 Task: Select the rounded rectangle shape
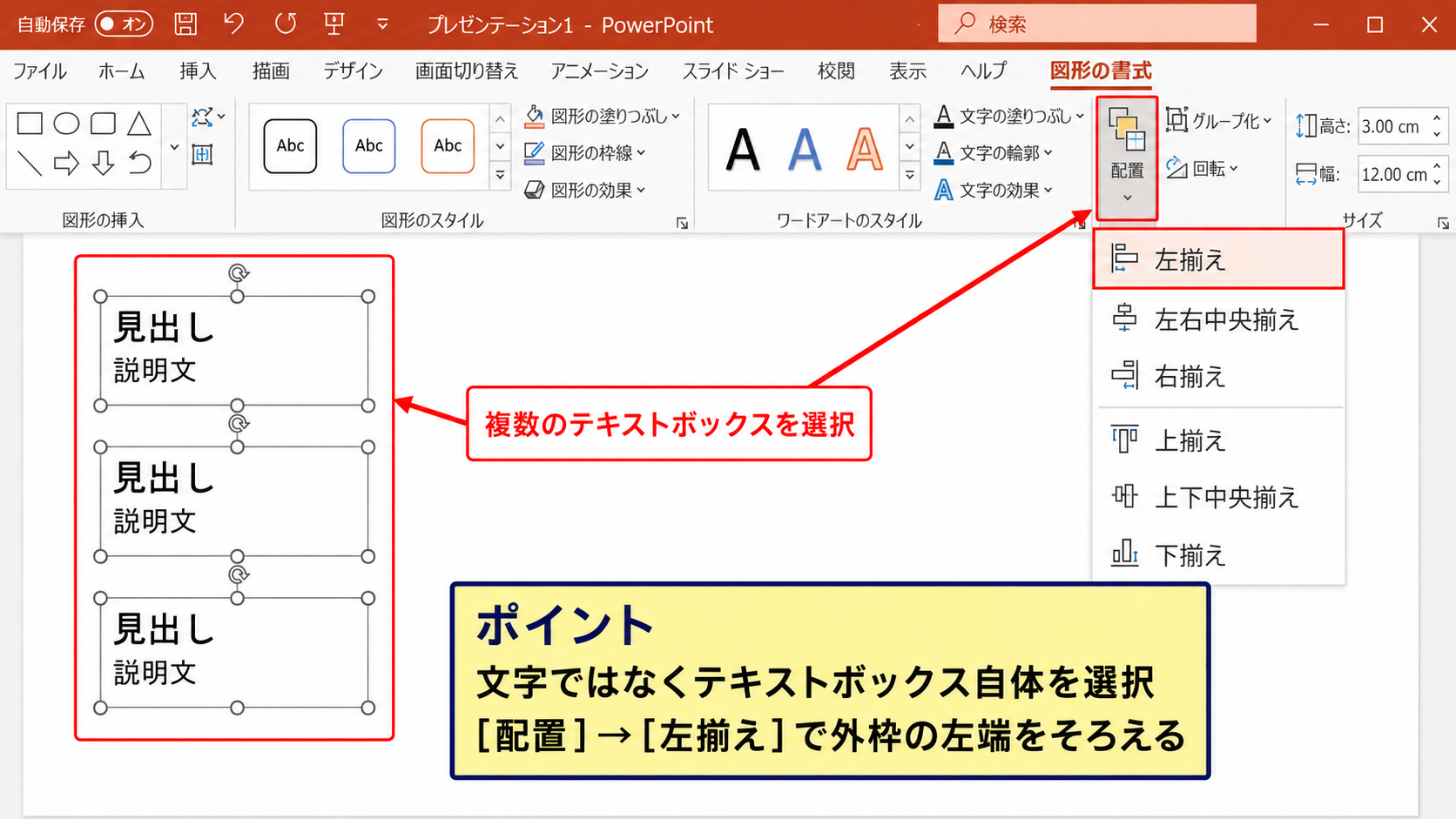tap(103, 124)
